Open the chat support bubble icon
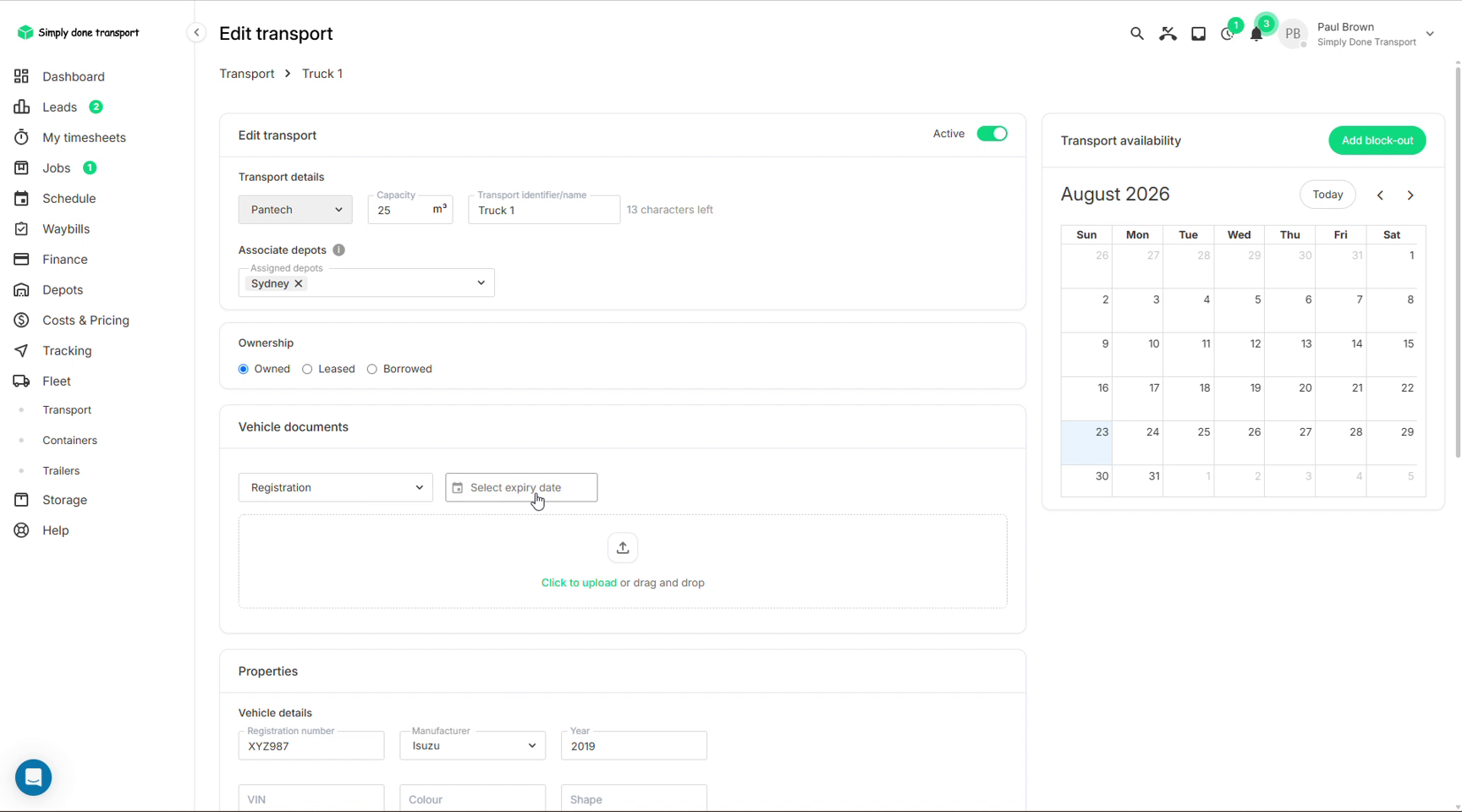1462x812 pixels. 34,776
